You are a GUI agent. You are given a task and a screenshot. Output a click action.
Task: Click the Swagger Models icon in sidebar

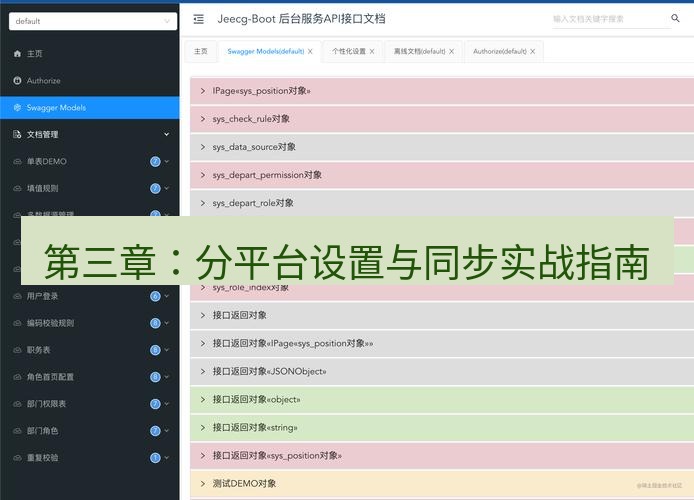[17, 108]
